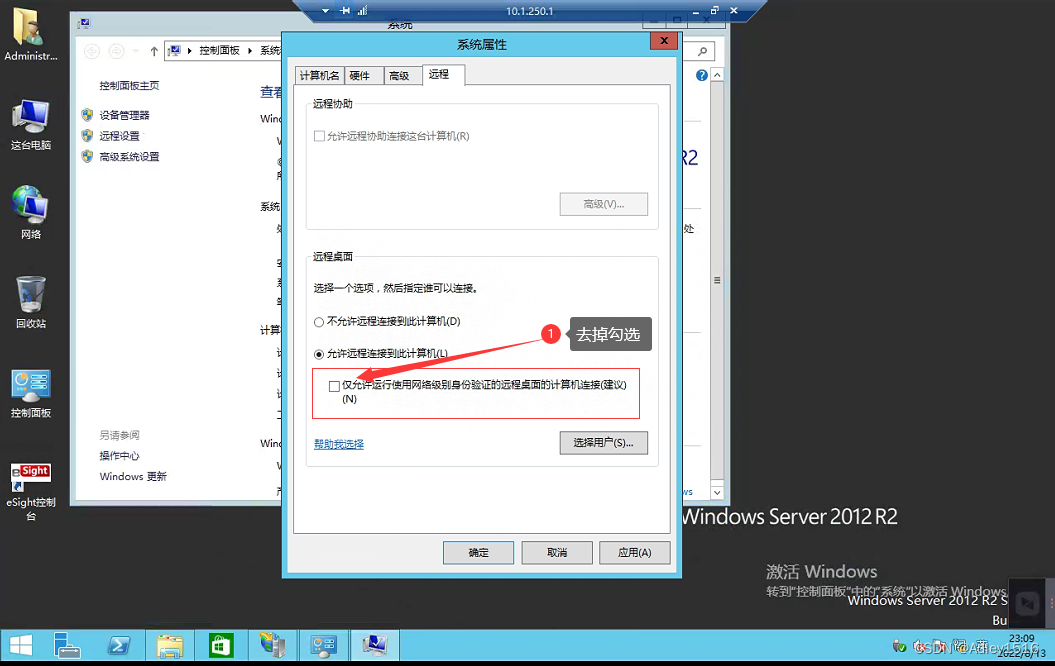
Task: Click the 确定 button
Action: point(478,553)
